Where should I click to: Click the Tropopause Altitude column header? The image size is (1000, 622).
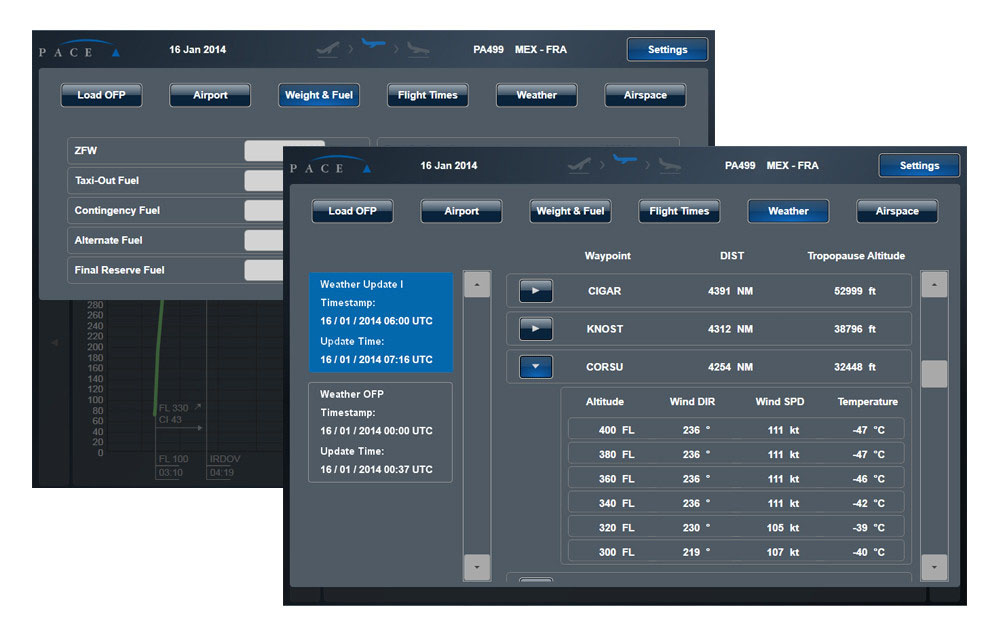pos(856,256)
